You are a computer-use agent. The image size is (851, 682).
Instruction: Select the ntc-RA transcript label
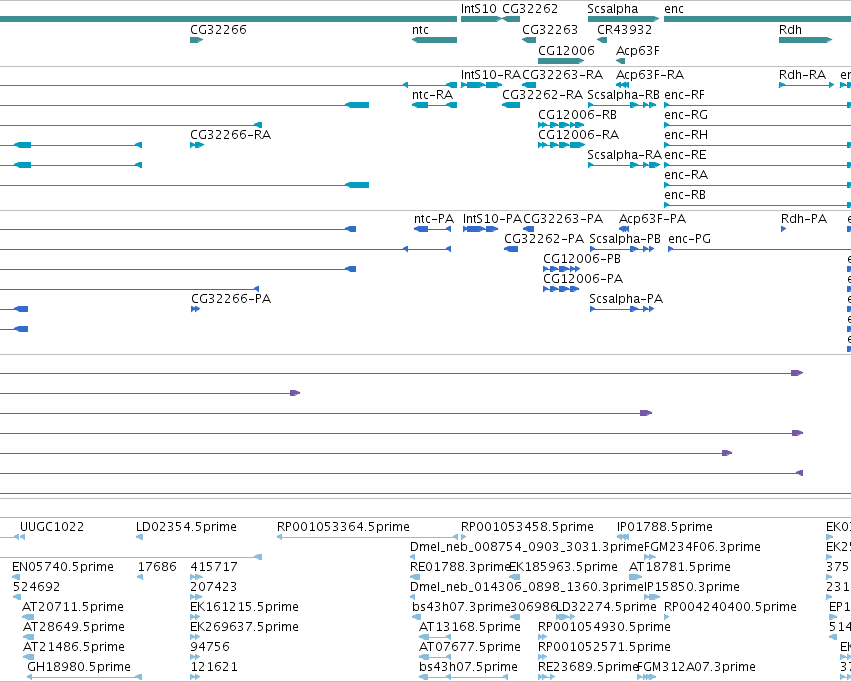[432, 94]
